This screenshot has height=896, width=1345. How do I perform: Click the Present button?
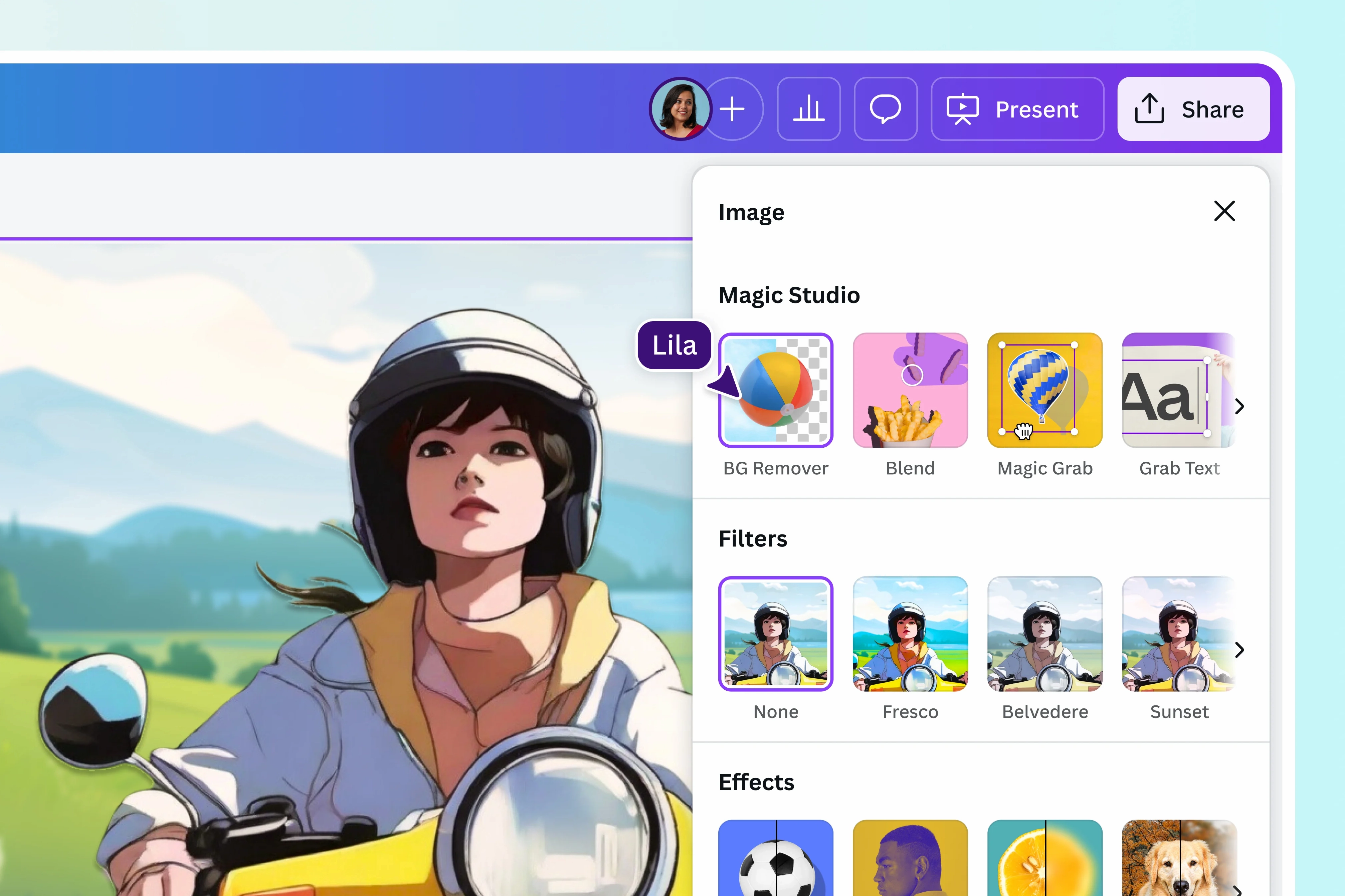pyautogui.click(x=1017, y=109)
